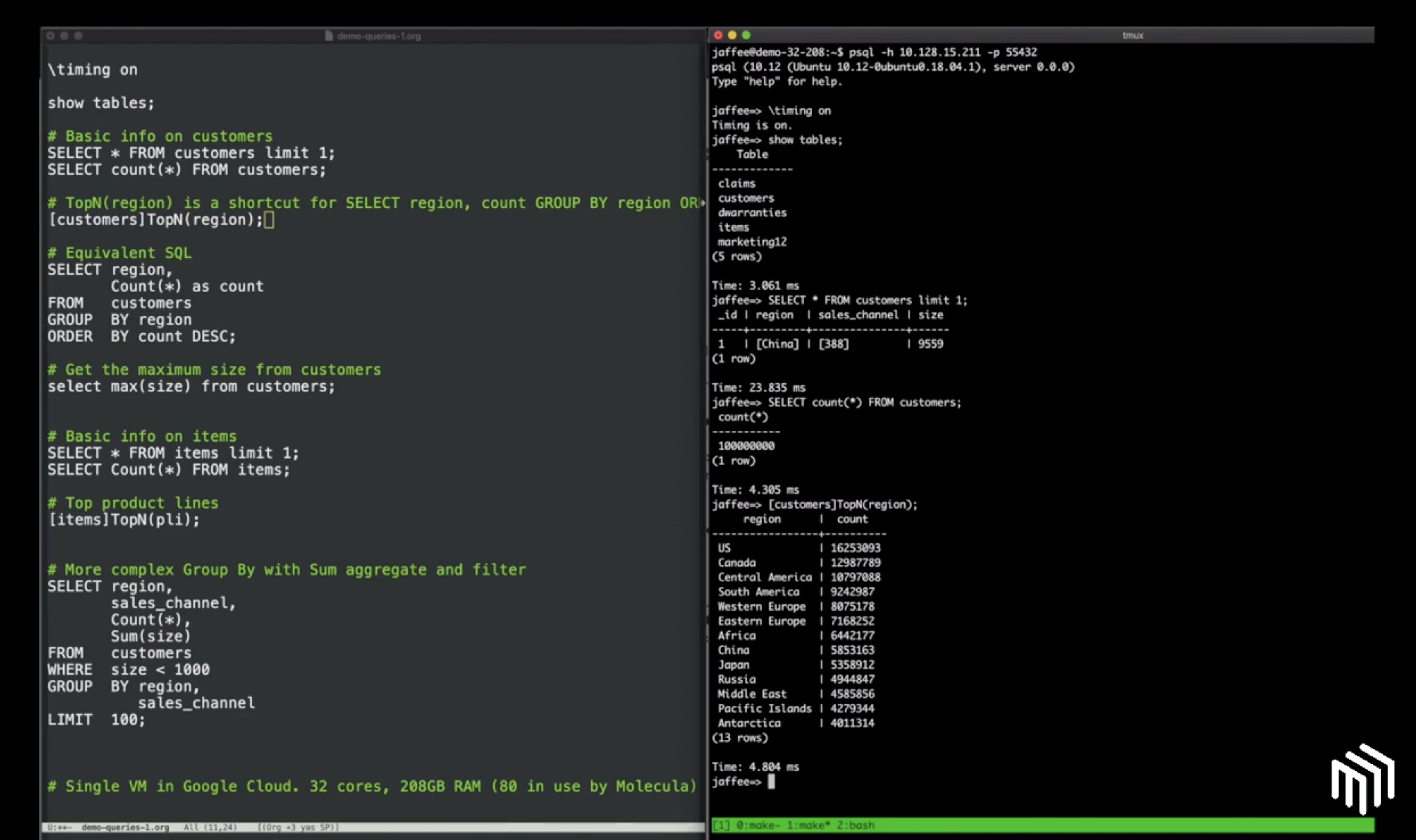The width and height of the screenshot is (1416, 840).
Task: Click demo-queries-1.org buffer name in mode line
Action: coord(125,827)
